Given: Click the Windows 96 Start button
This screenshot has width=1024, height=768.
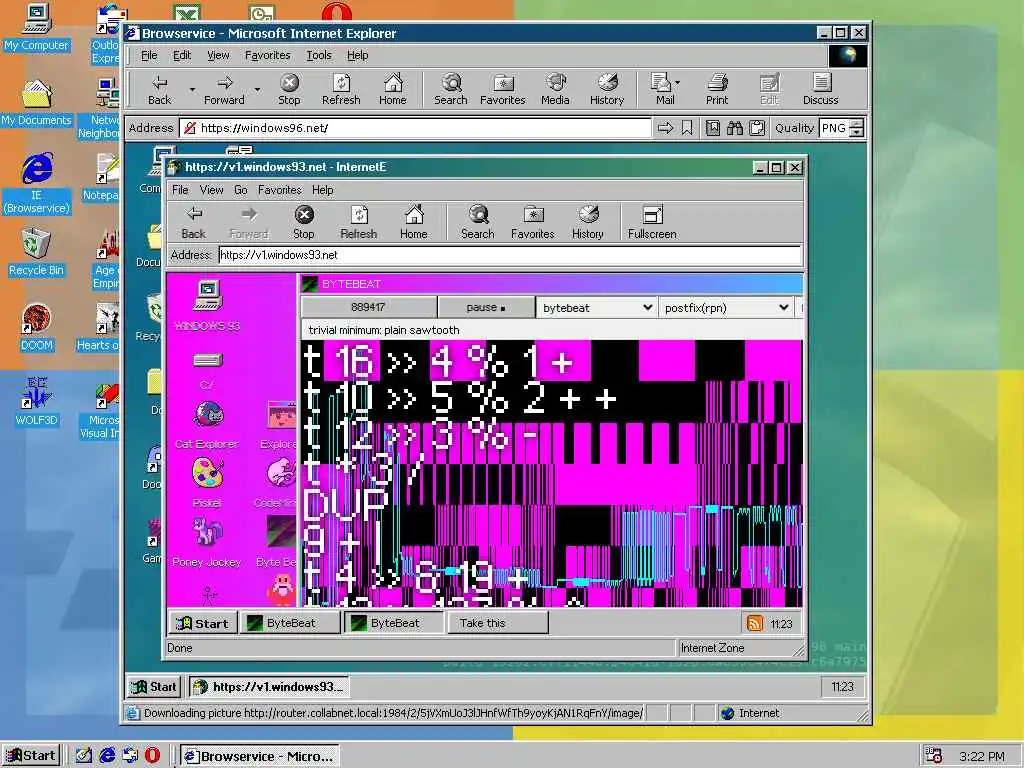Looking at the screenshot, I should coord(154,686).
